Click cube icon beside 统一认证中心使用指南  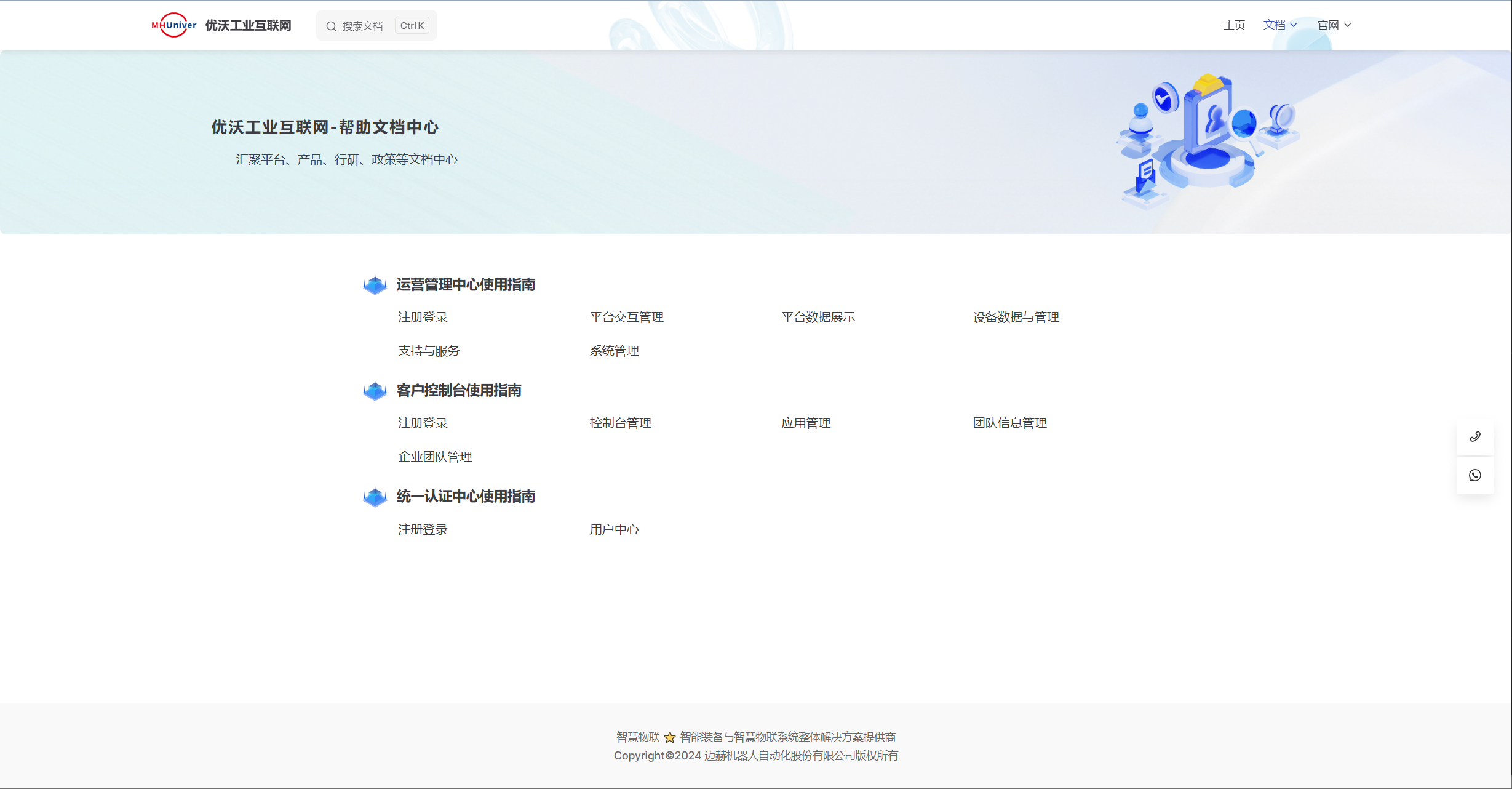(x=375, y=497)
